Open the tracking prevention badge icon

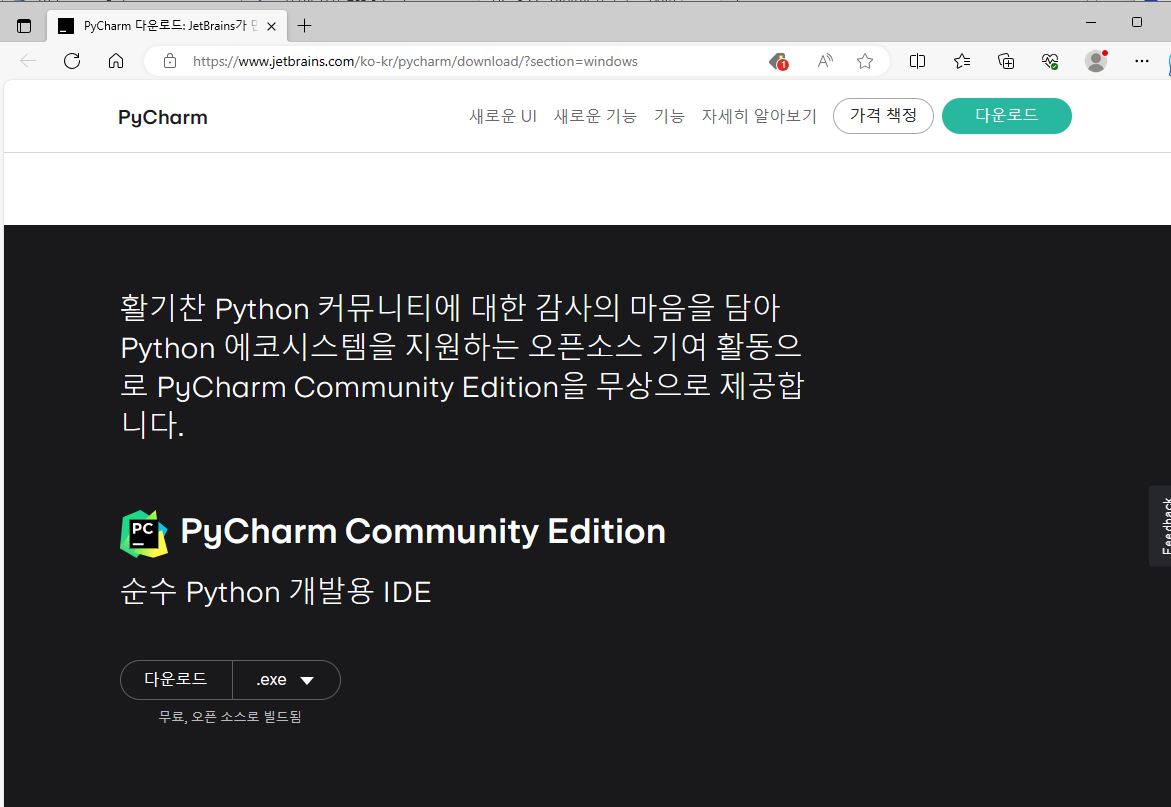[778, 61]
